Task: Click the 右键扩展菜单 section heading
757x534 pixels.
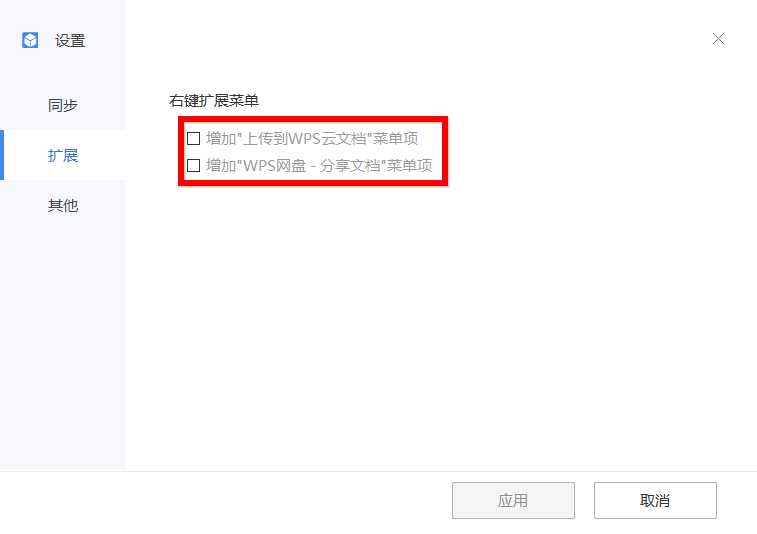Action: point(214,100)
